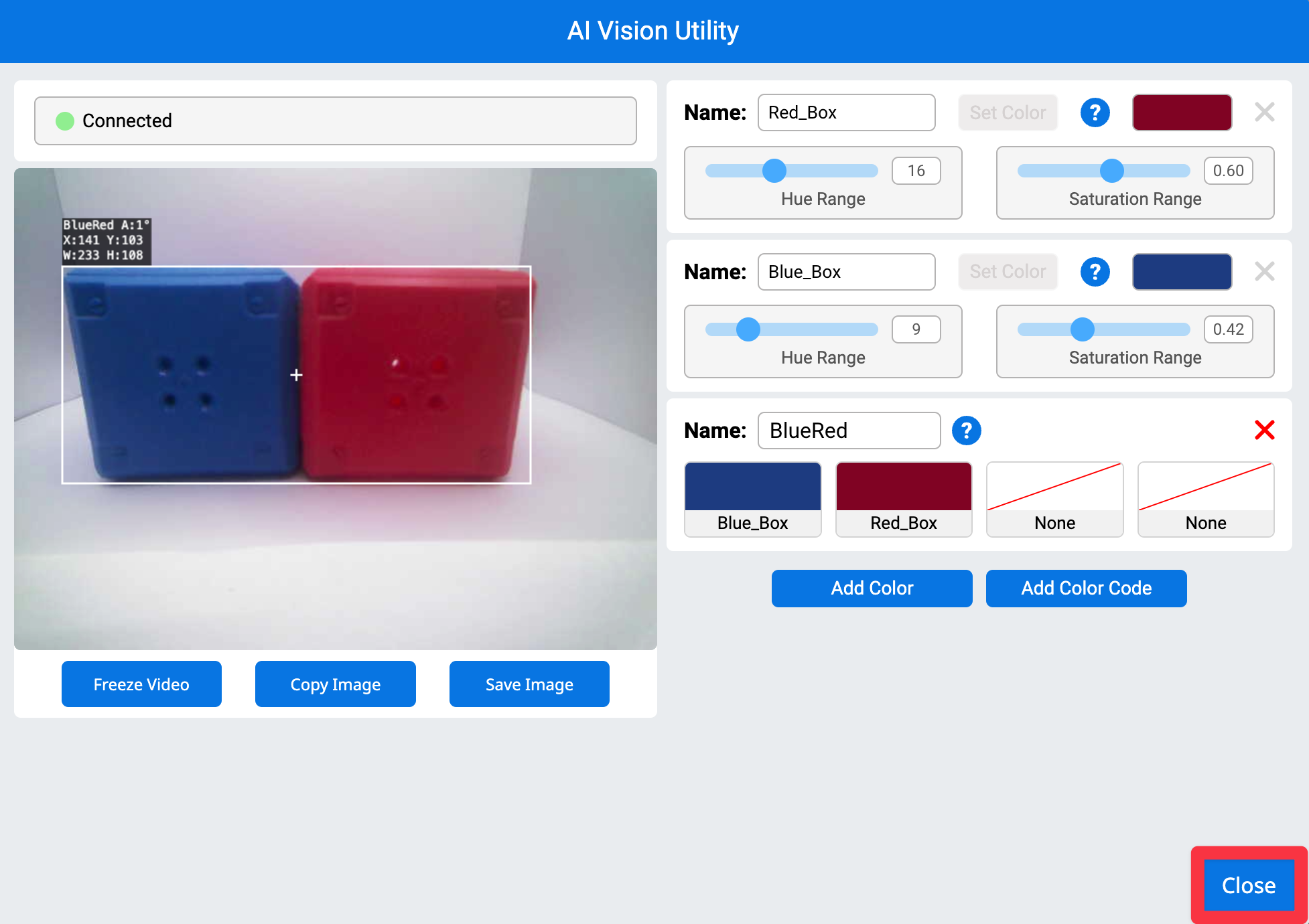The width and height of the screenshot is (1309, 924).
Task: Select the first None slot in BlueRed
Action: [1054, 499]
